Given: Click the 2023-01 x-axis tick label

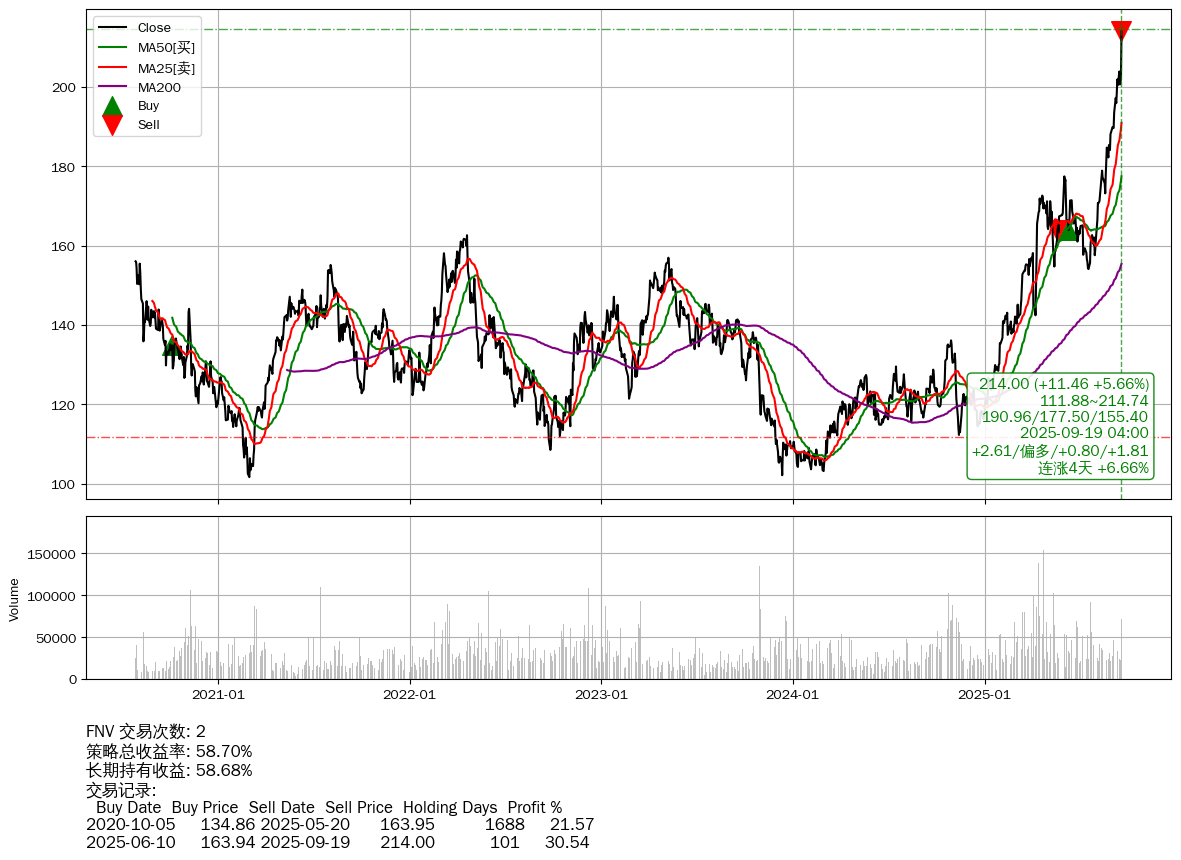Looking at the screenshot, I should (x=602, y=695).
